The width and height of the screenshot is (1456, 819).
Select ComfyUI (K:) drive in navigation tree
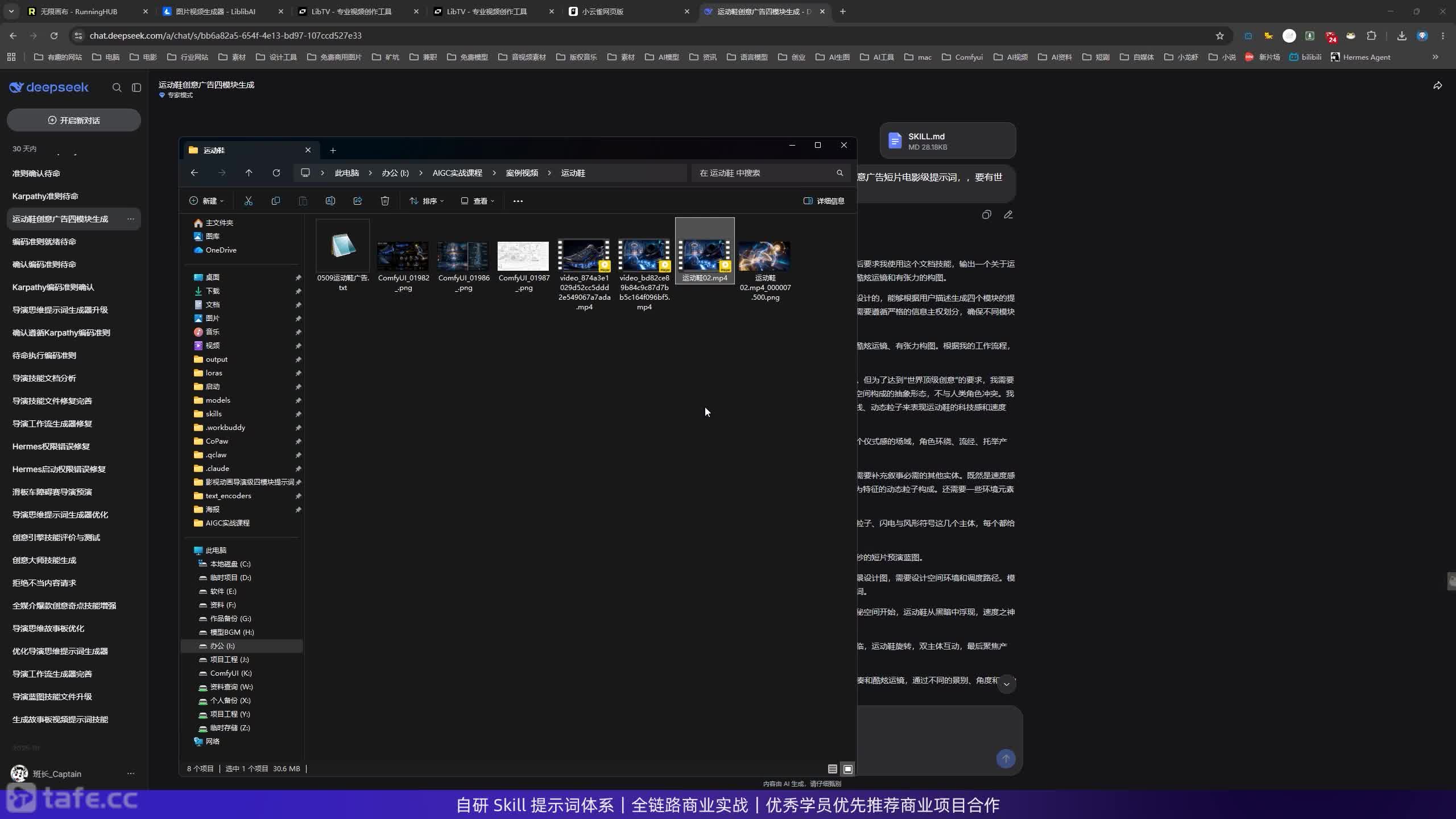[242, 673]
